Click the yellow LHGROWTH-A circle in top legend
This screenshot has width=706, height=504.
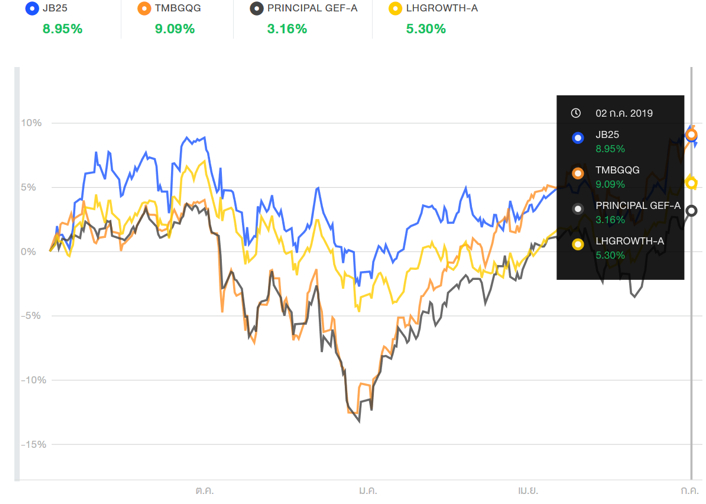(x=395, y=9)
